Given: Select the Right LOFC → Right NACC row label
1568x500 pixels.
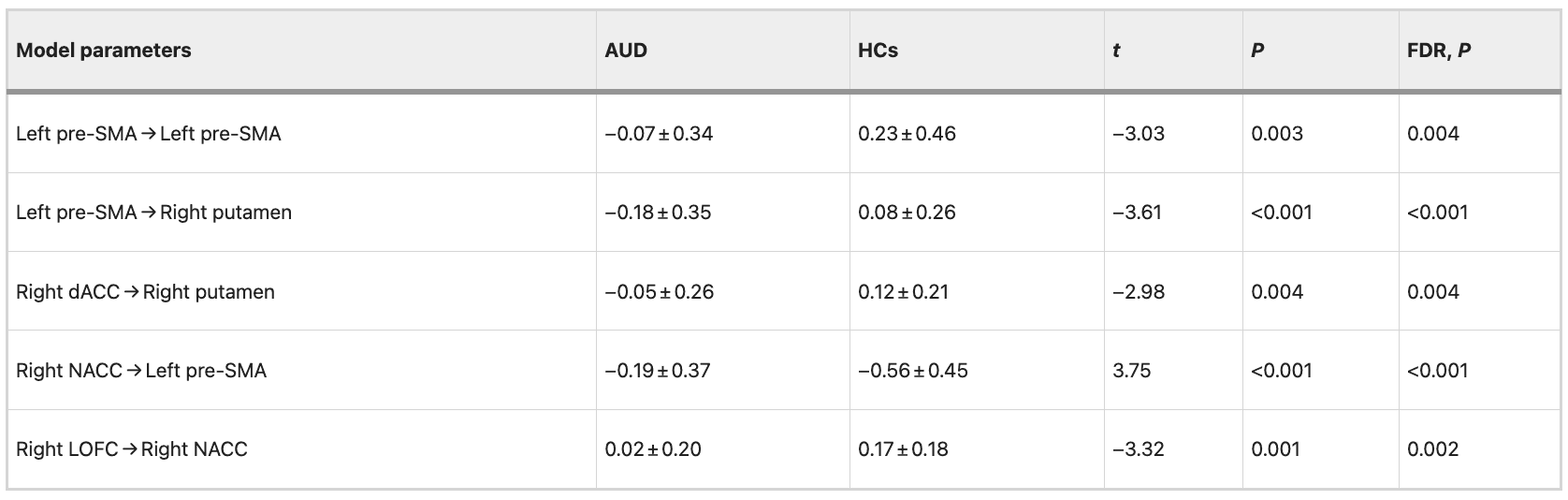Looking at the screenshot, I should (132, 449).
